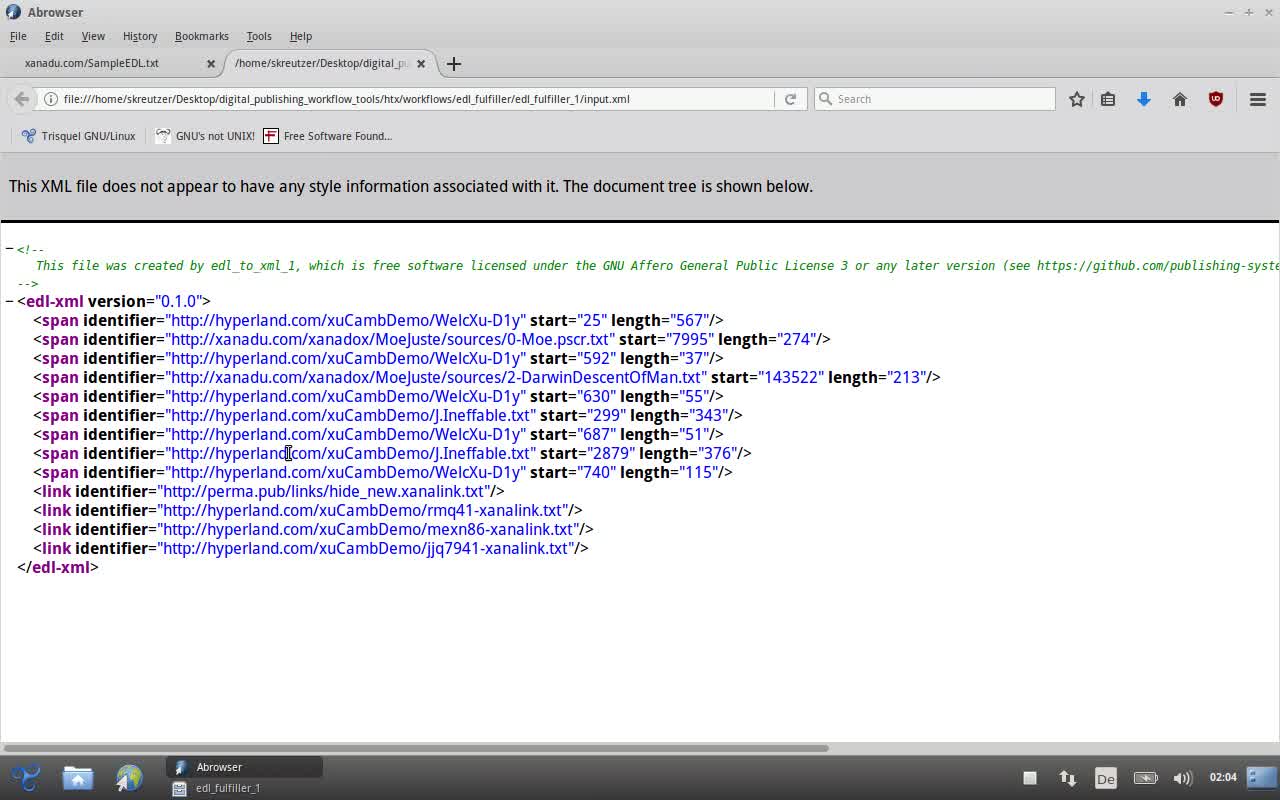Switch to Abrowser in the taskbar
Viewport: 1280px width, 800px height.
244,767
